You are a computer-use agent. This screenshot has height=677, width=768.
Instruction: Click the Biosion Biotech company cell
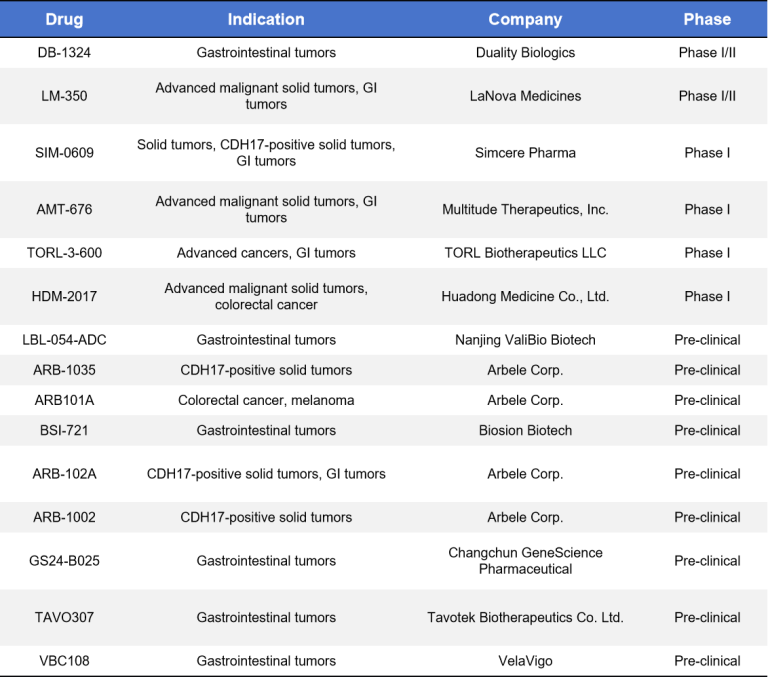pyautogui.click(x=525, y=430)
